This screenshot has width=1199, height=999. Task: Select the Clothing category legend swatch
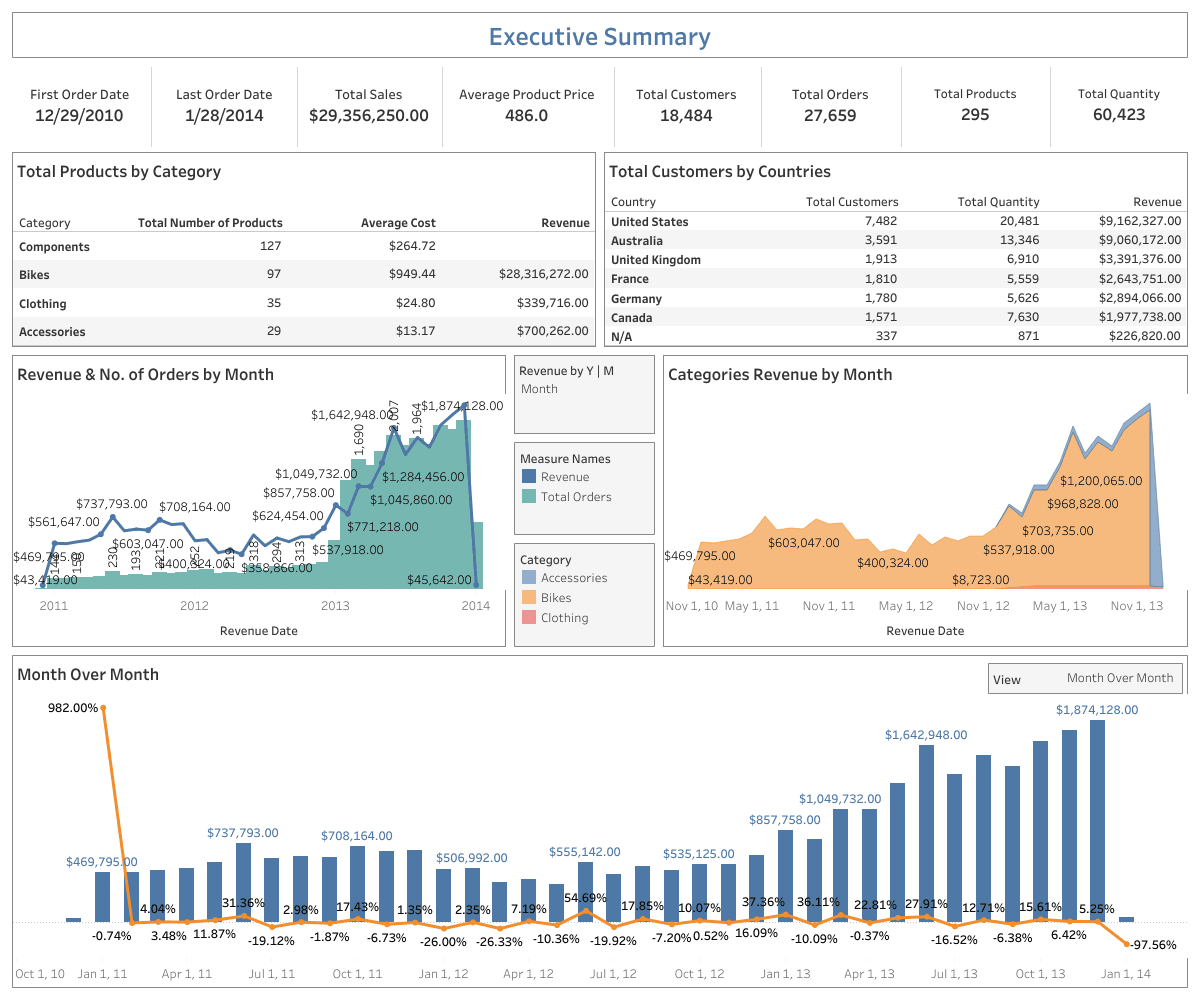[x=529, y=618]
